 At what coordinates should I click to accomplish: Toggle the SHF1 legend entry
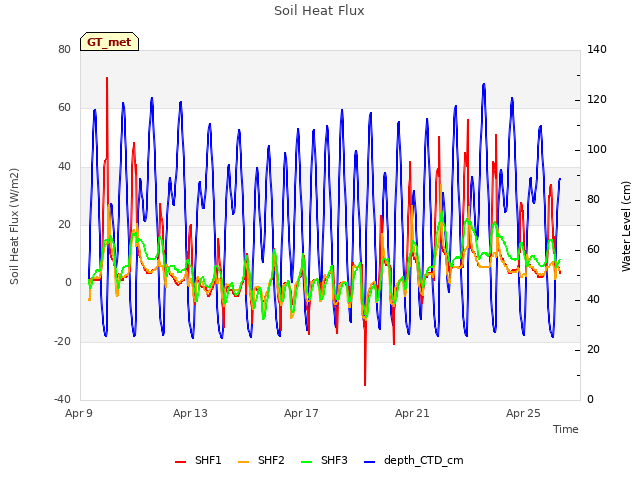[198, 461]
